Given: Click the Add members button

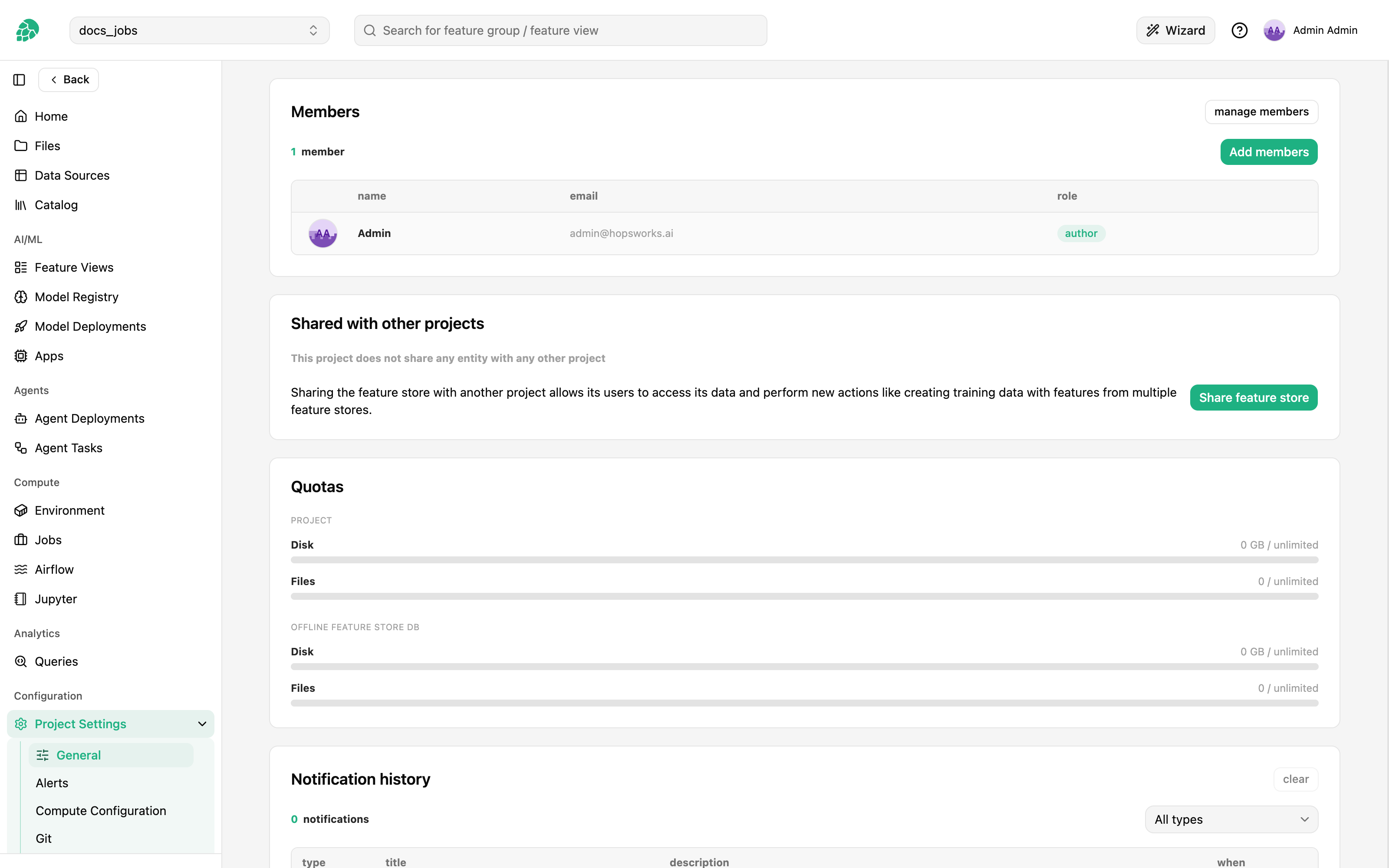Looking at the screenshot, I should pyautogui.click(x=1268, y=152).
